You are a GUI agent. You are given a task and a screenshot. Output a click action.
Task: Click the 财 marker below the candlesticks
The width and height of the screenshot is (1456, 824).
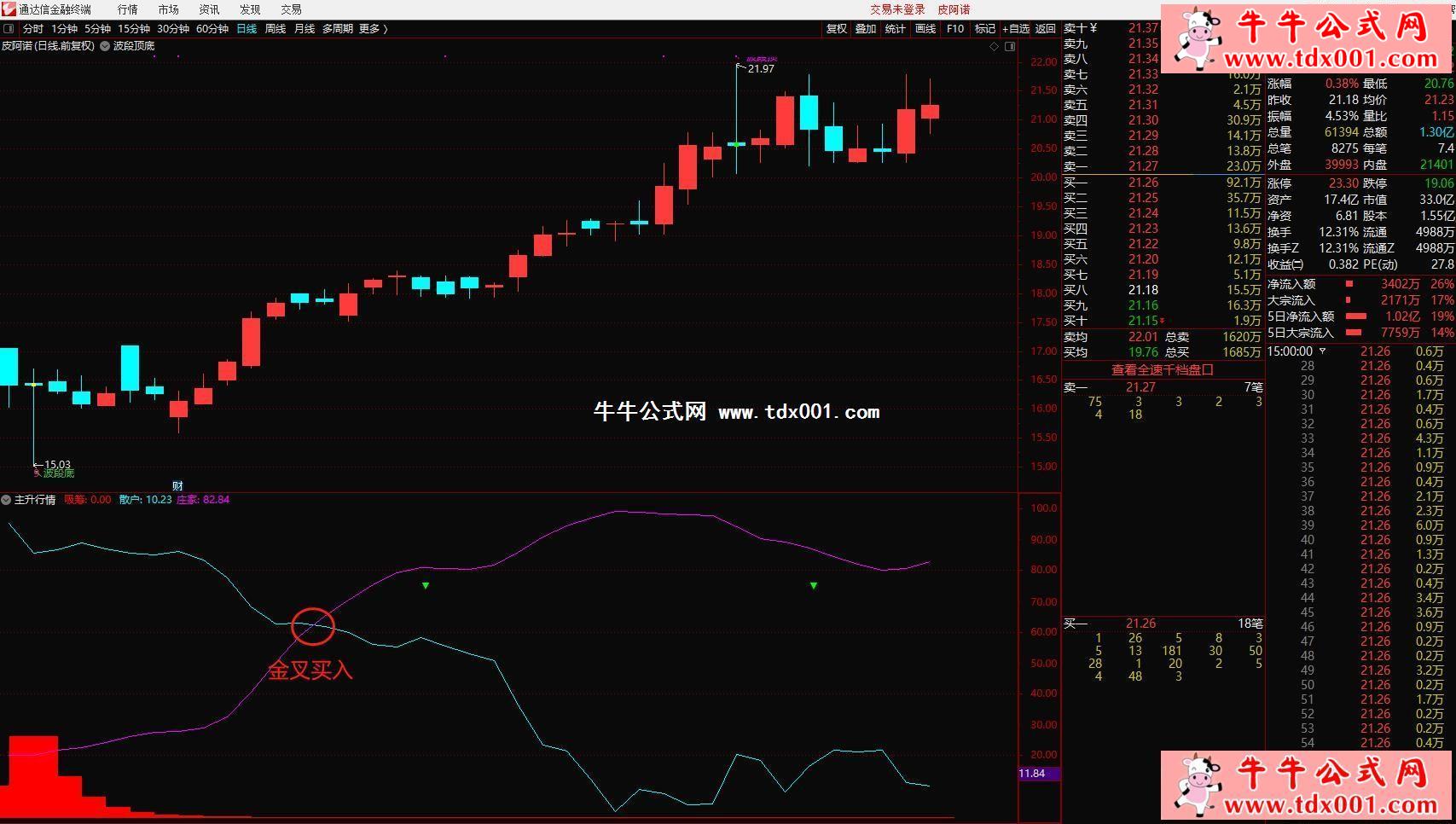(x=177, y=486)
